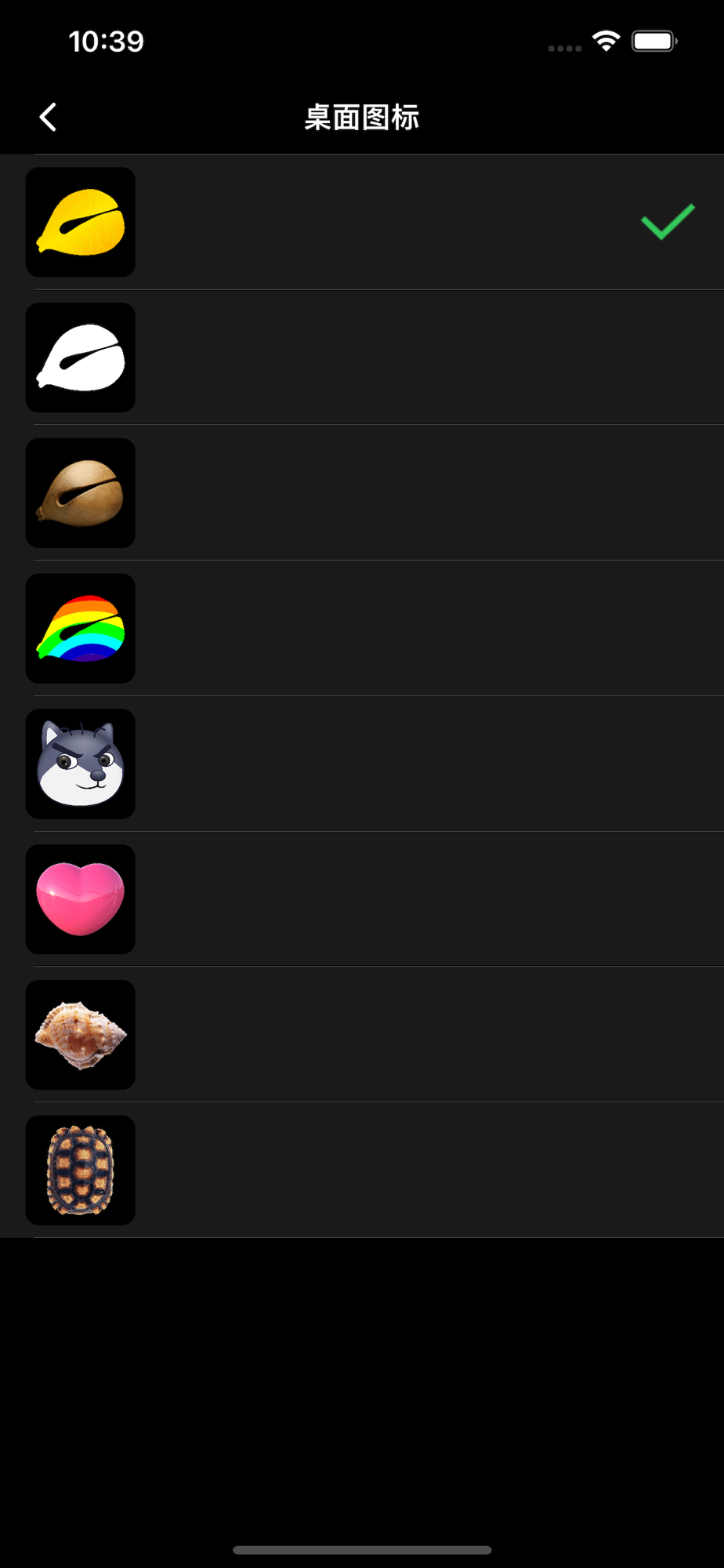724x1568 pixels.
Task: Select the rainbow shell app icon
Action: [81, 629]
